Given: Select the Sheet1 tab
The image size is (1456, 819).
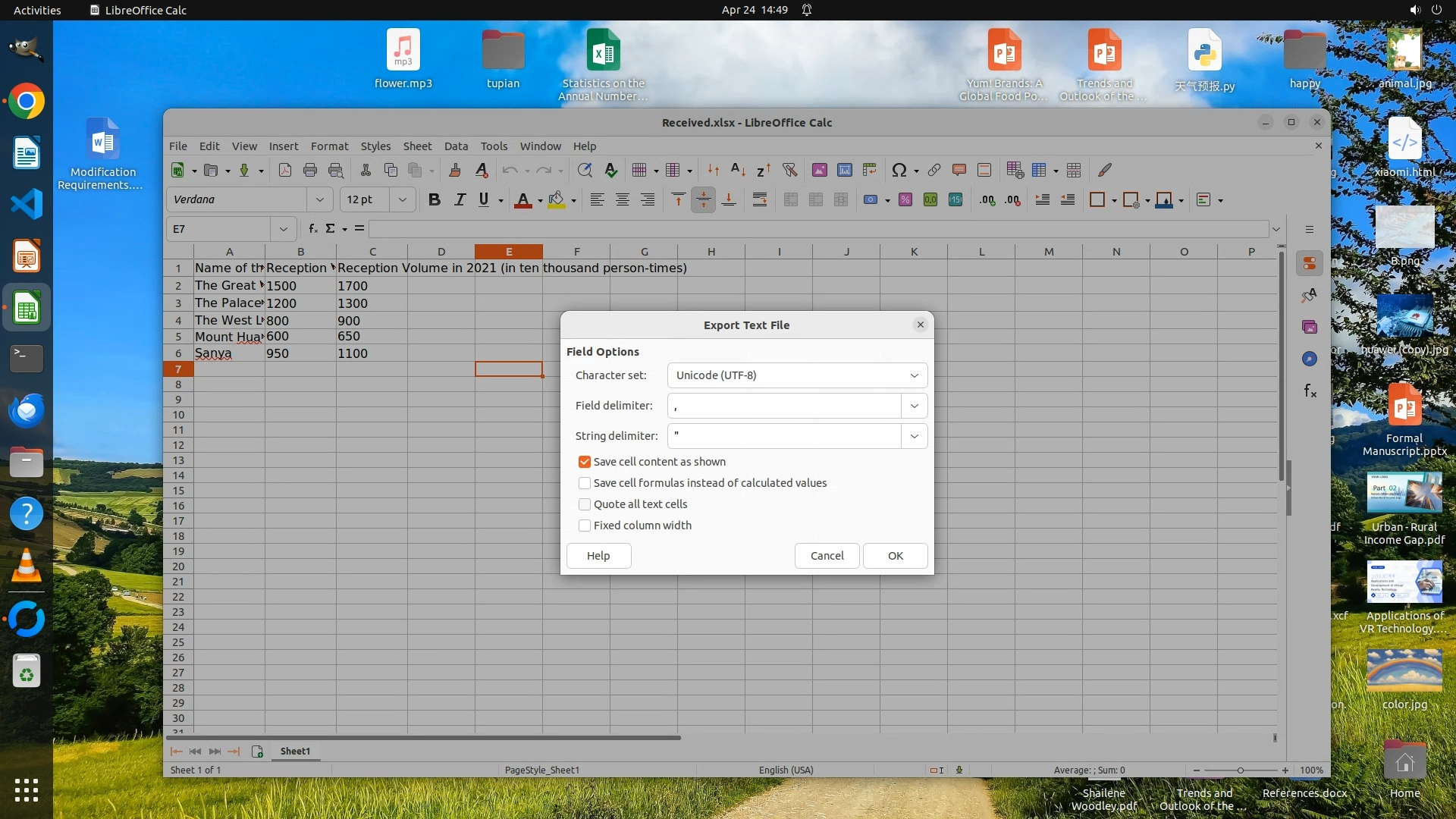Looking at the screenshot, I should (295, 752).
